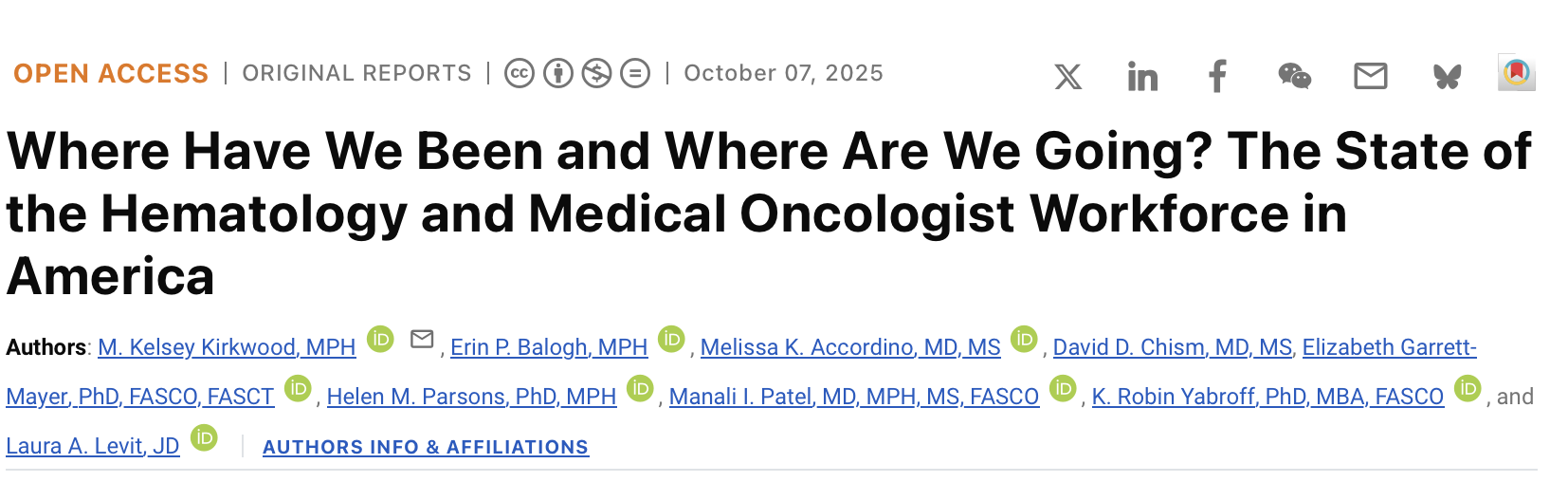Click the email icon beside Kirkwood's name
The width and height of the screenshot is (1568, 482).
(x=422, y=339)
